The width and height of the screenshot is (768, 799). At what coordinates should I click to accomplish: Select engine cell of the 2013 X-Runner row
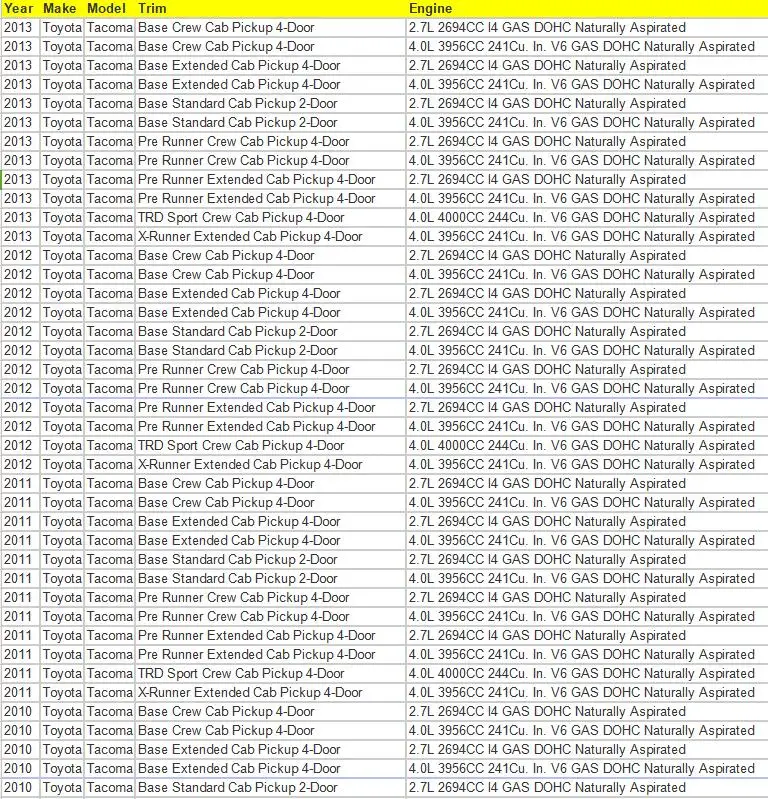pyautogui.click(x=587, y=236)
